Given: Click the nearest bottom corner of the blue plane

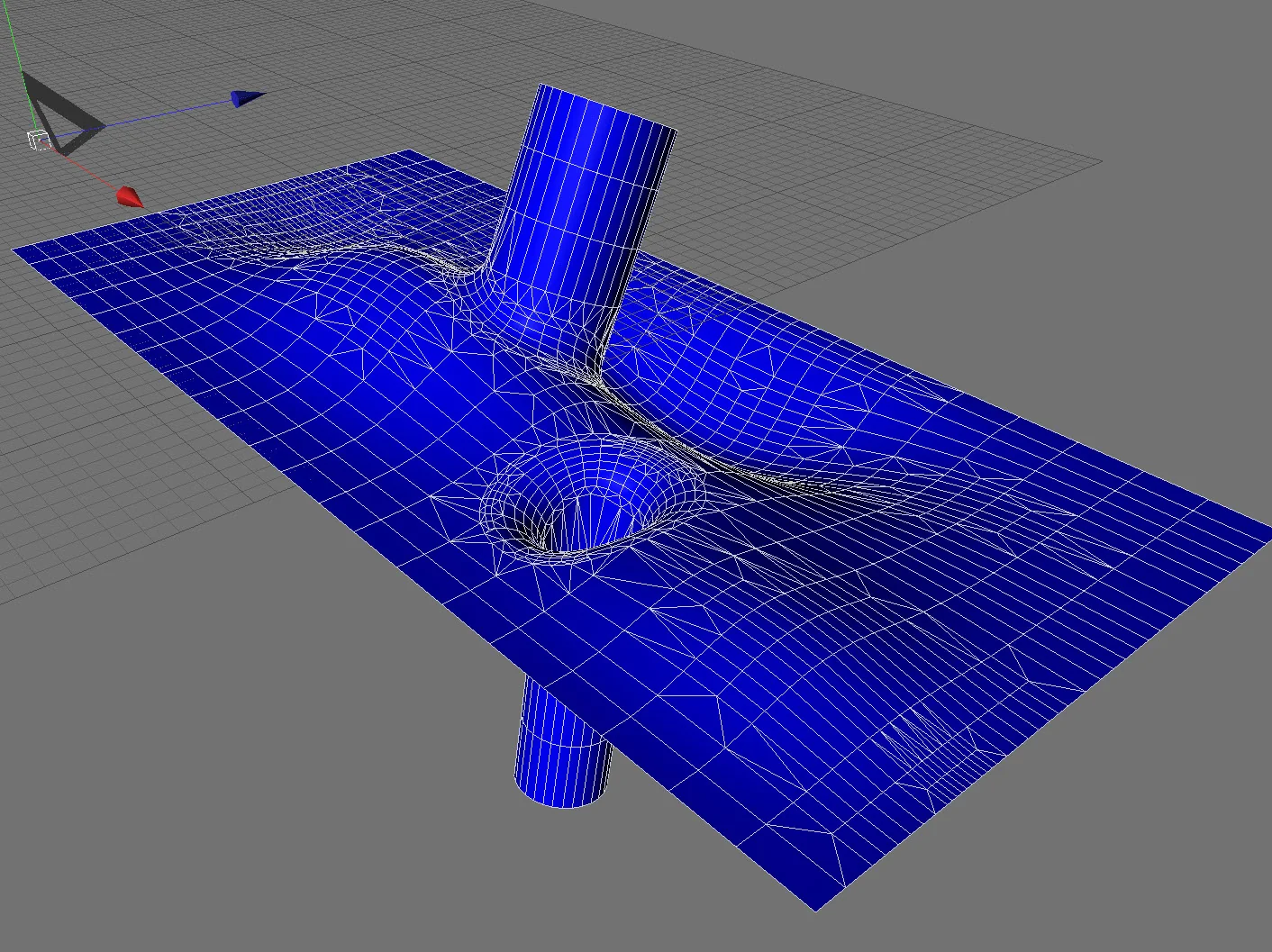Looking at the screenshot, I should [817, 908].
